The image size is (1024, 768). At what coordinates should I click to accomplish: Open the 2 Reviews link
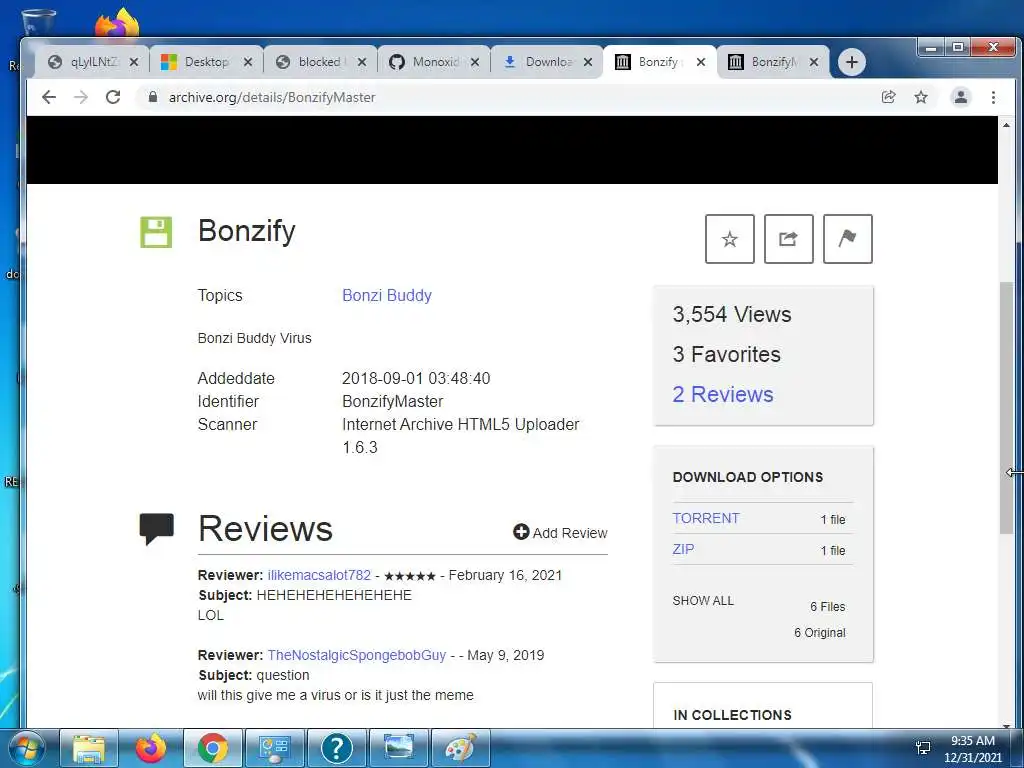[723, 394]
